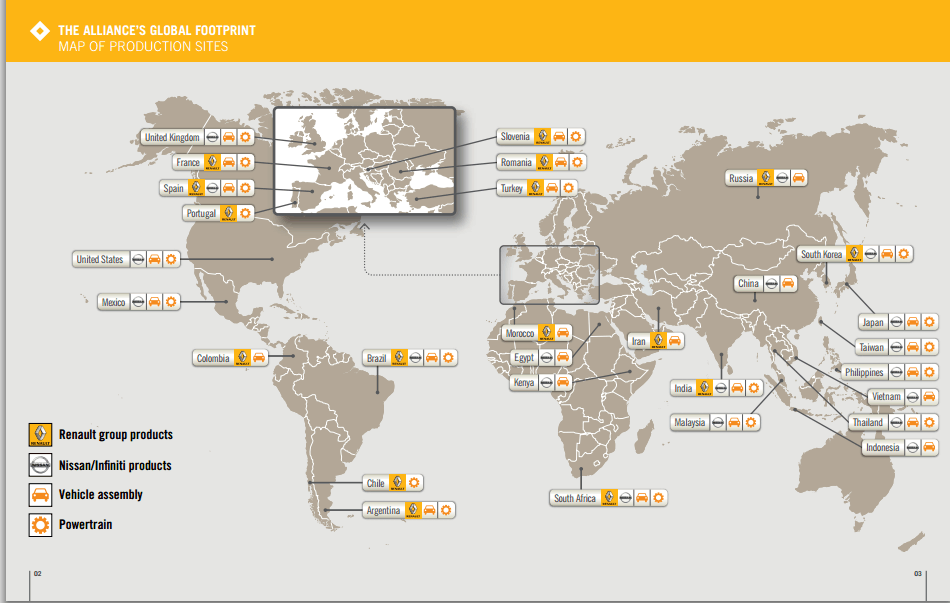The image size is (950, 603).
Task: Click 'Nissan/Infiniti products' legend text
Action: [x=115, y=465]
